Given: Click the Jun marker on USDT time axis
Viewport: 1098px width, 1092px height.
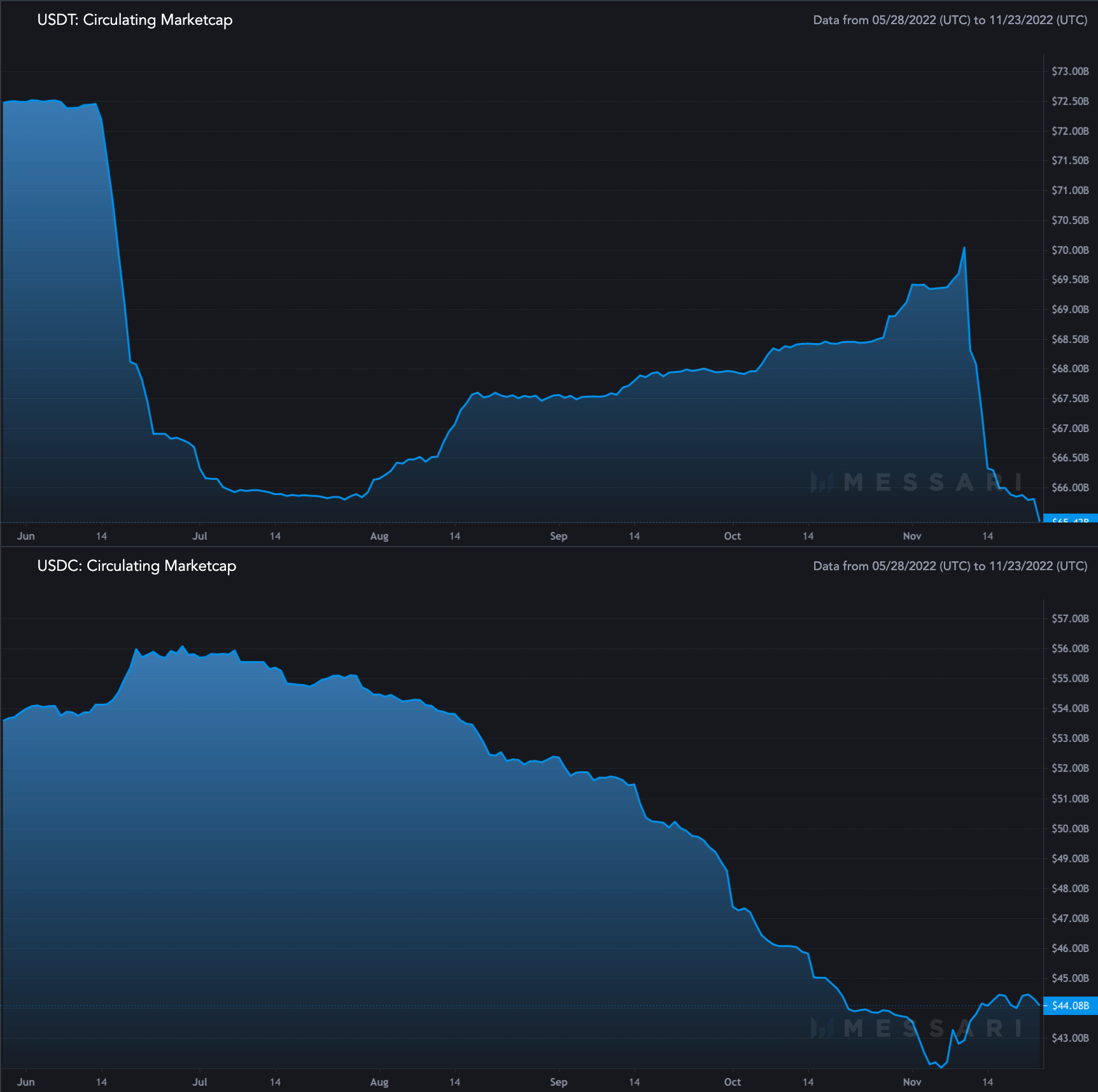Looking at the screenshot, I should (26, 536).
